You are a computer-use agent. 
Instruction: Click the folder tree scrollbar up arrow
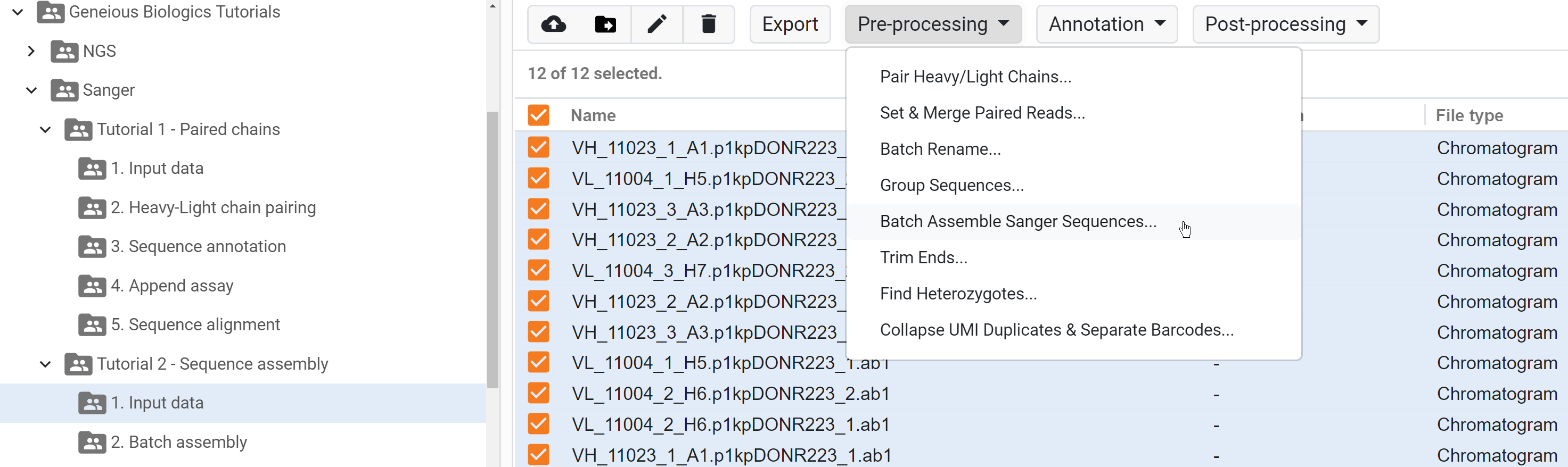click(x=492, y=6)
